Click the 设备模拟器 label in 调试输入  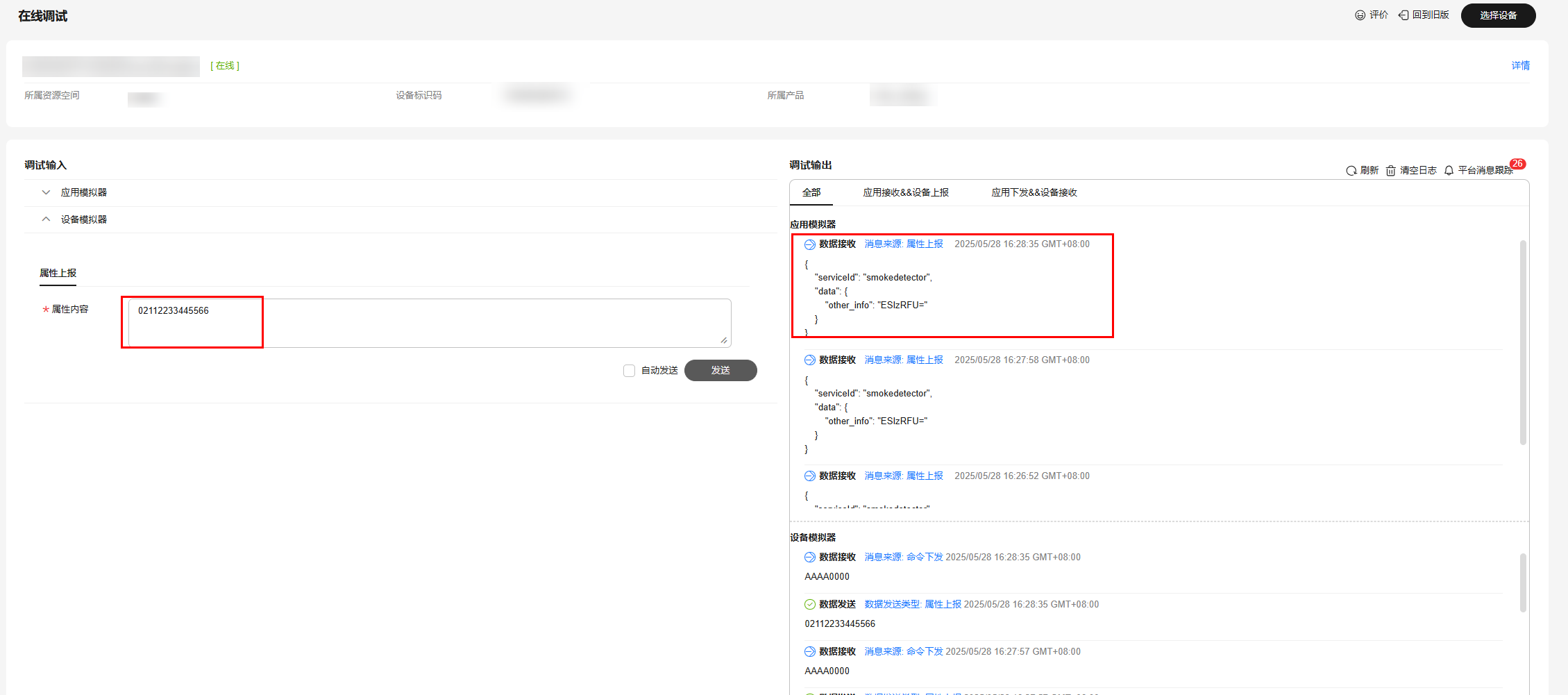(x=84, y=219)
